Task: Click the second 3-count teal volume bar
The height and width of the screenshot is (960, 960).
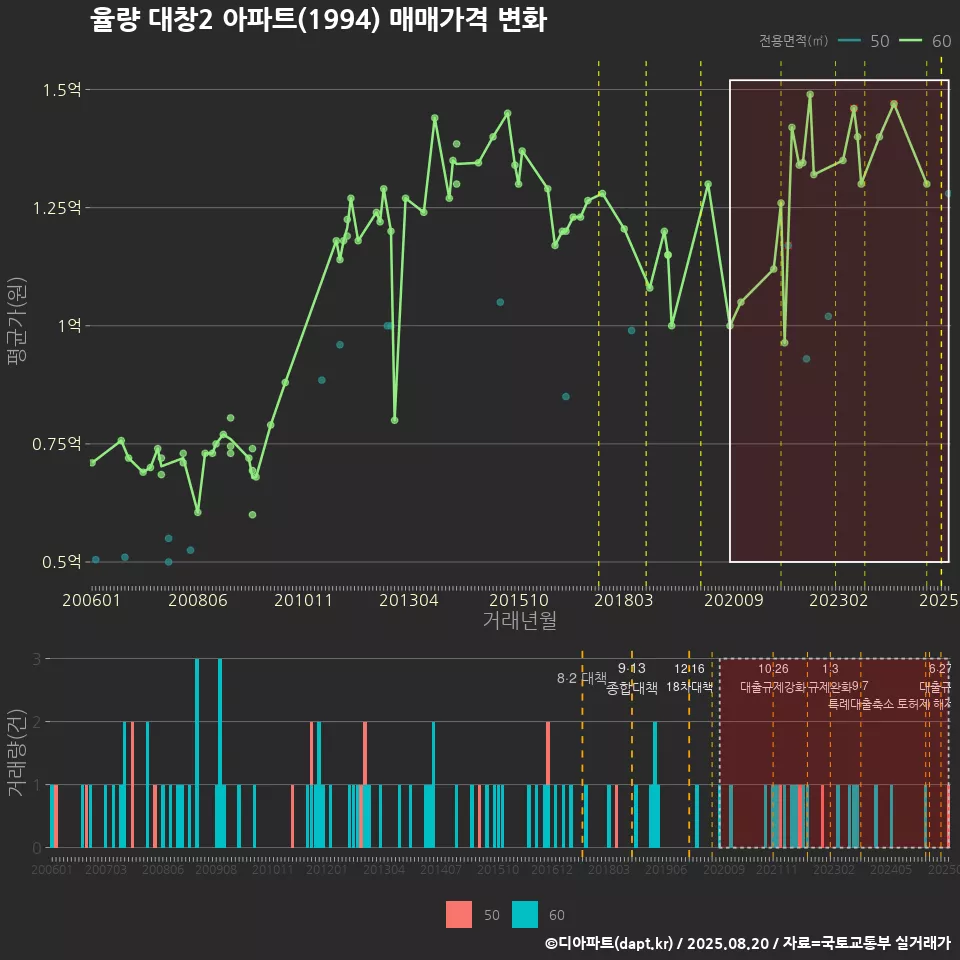Action: point(220,753)
